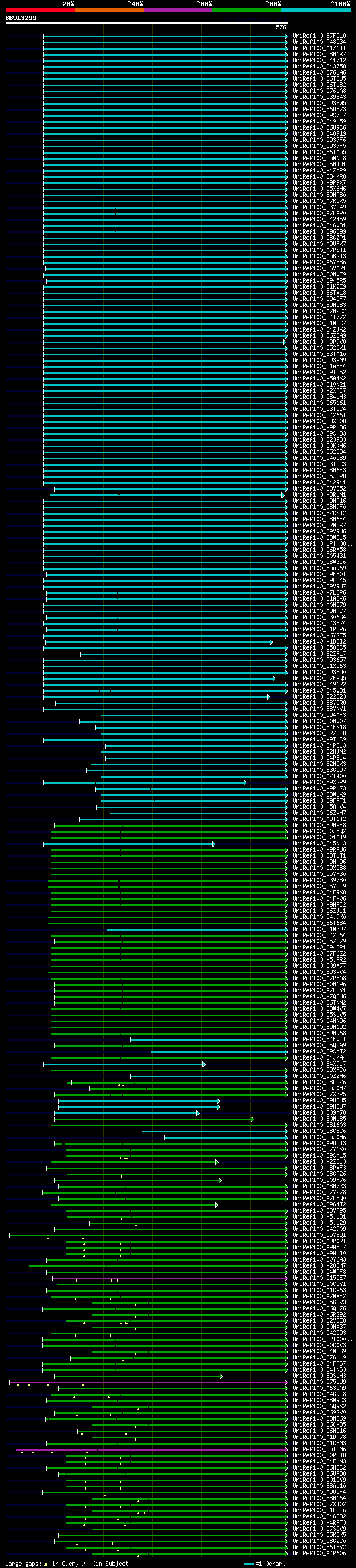The width and height of the screenshot is (356, 1568).
Task: Select the UniRef100_A4ZYP9 row label
Action: click(x=319, y=170)
